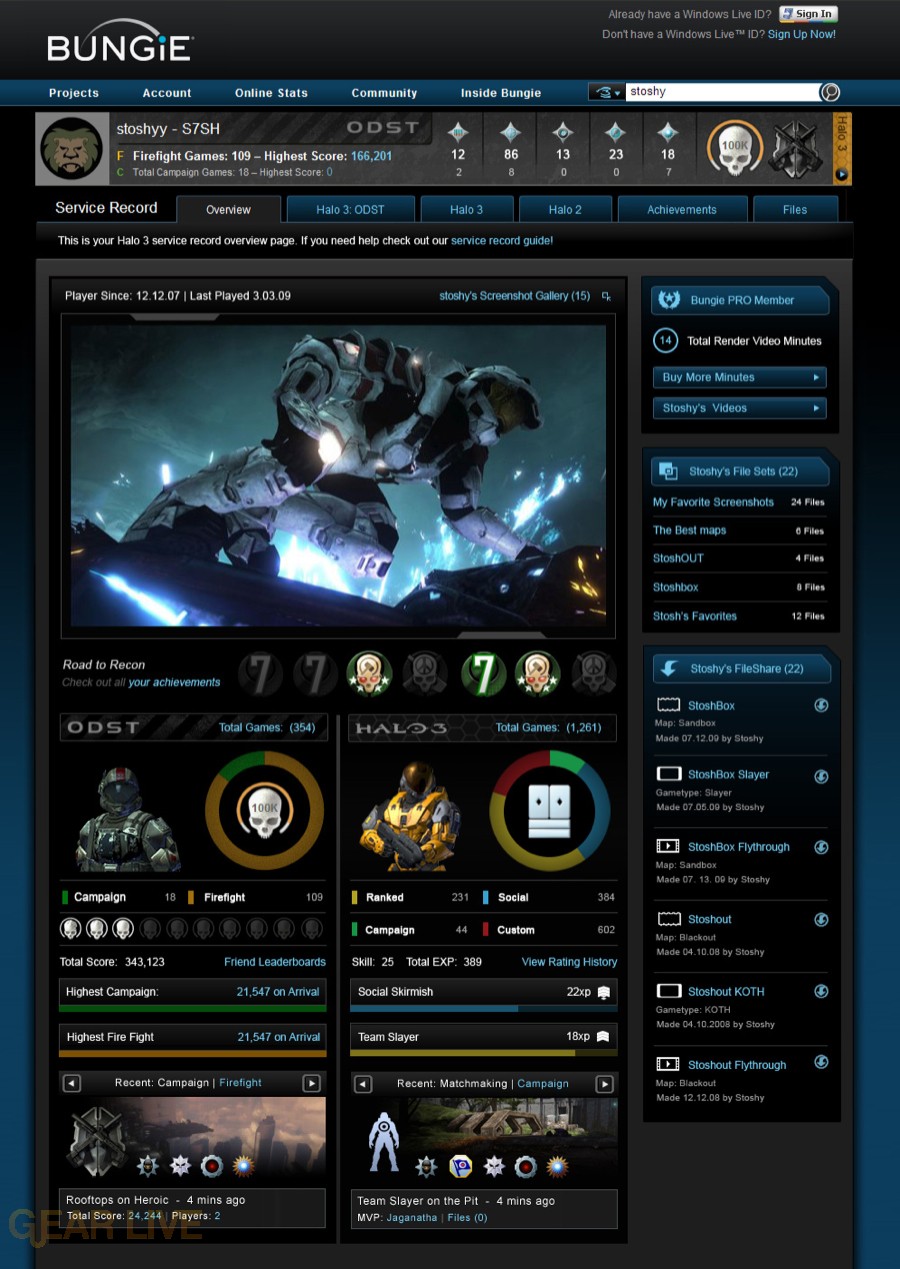This screenshot has width=900, height=1269.
Task: Click the Stoshy's FileShare header arrow icon
Action: (x=668, y=668)
